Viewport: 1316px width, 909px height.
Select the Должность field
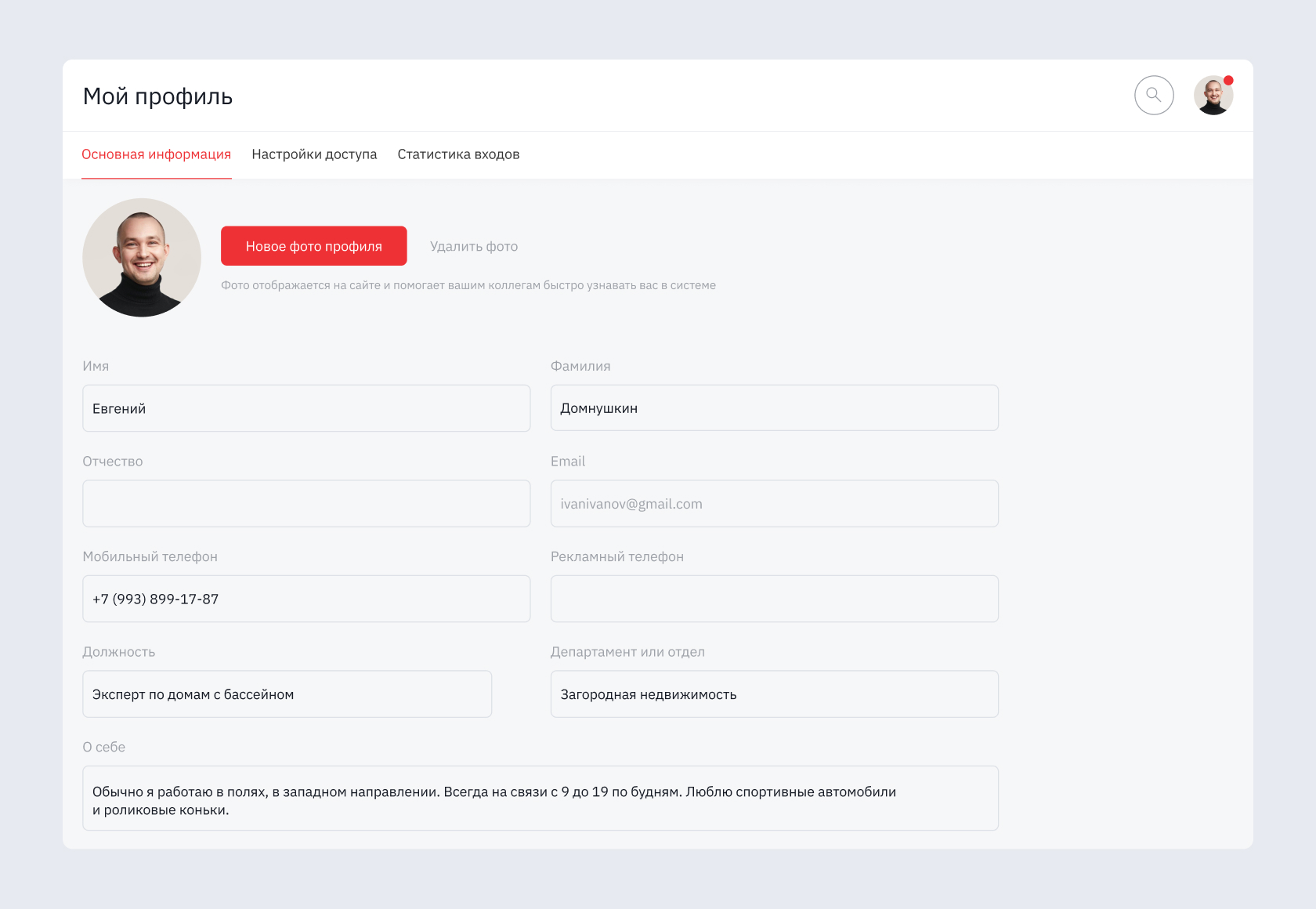287,694
